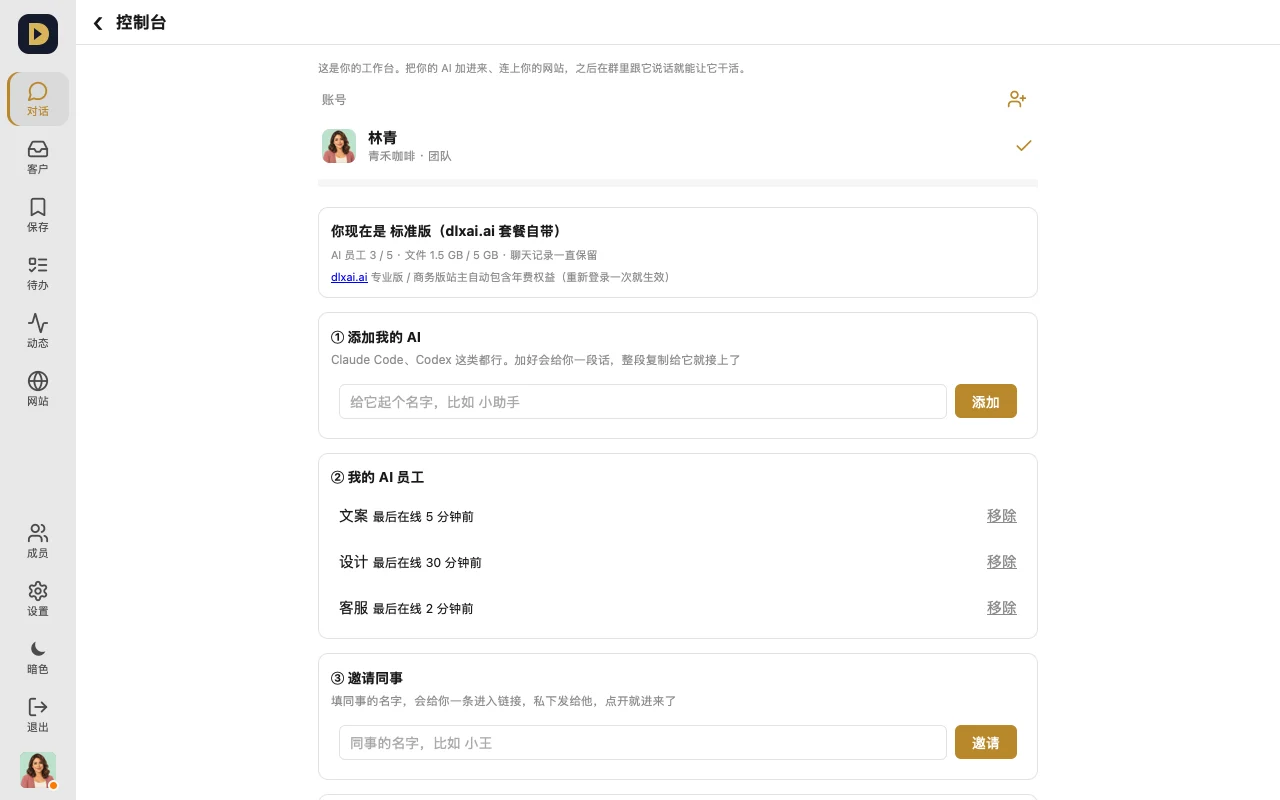Open the 成员 members sidebar icon

coord(38,541)
